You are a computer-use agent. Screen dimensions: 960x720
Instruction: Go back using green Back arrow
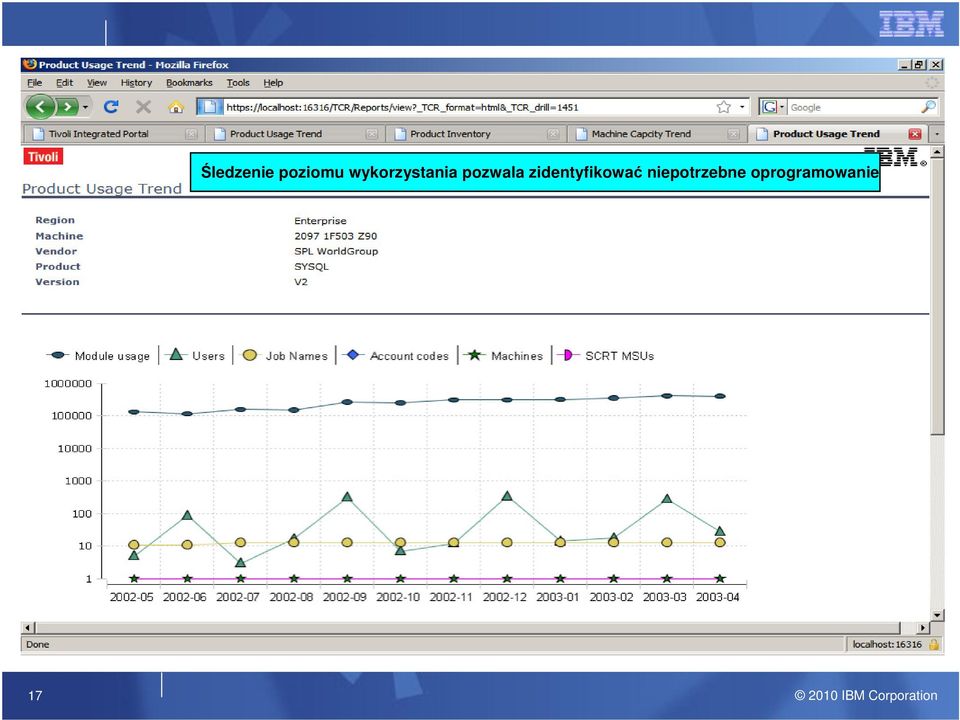[x=40, y=107]
